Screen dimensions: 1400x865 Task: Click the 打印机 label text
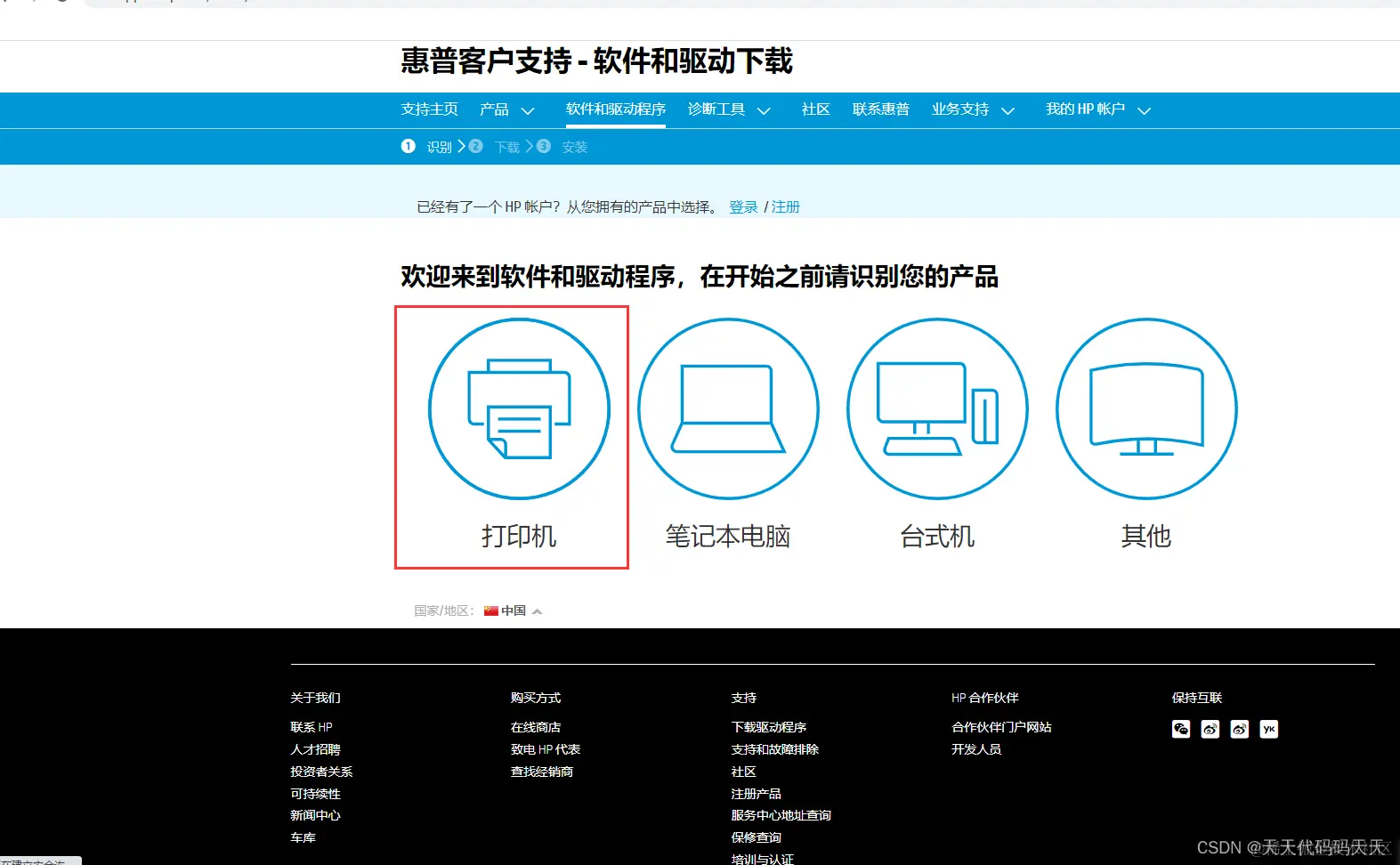(x=519, y=536)
